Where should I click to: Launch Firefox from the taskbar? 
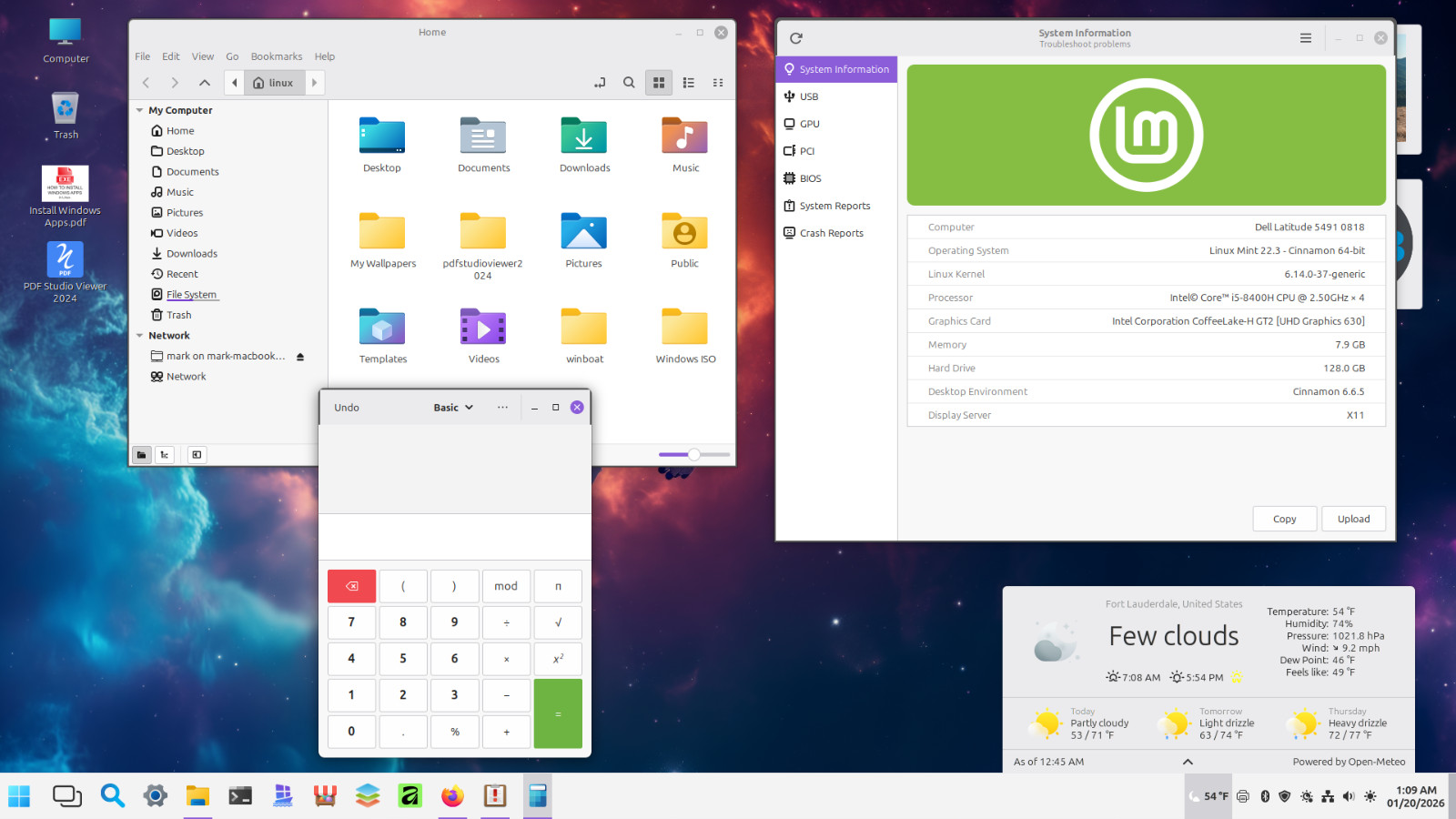[x=452, y=796]
